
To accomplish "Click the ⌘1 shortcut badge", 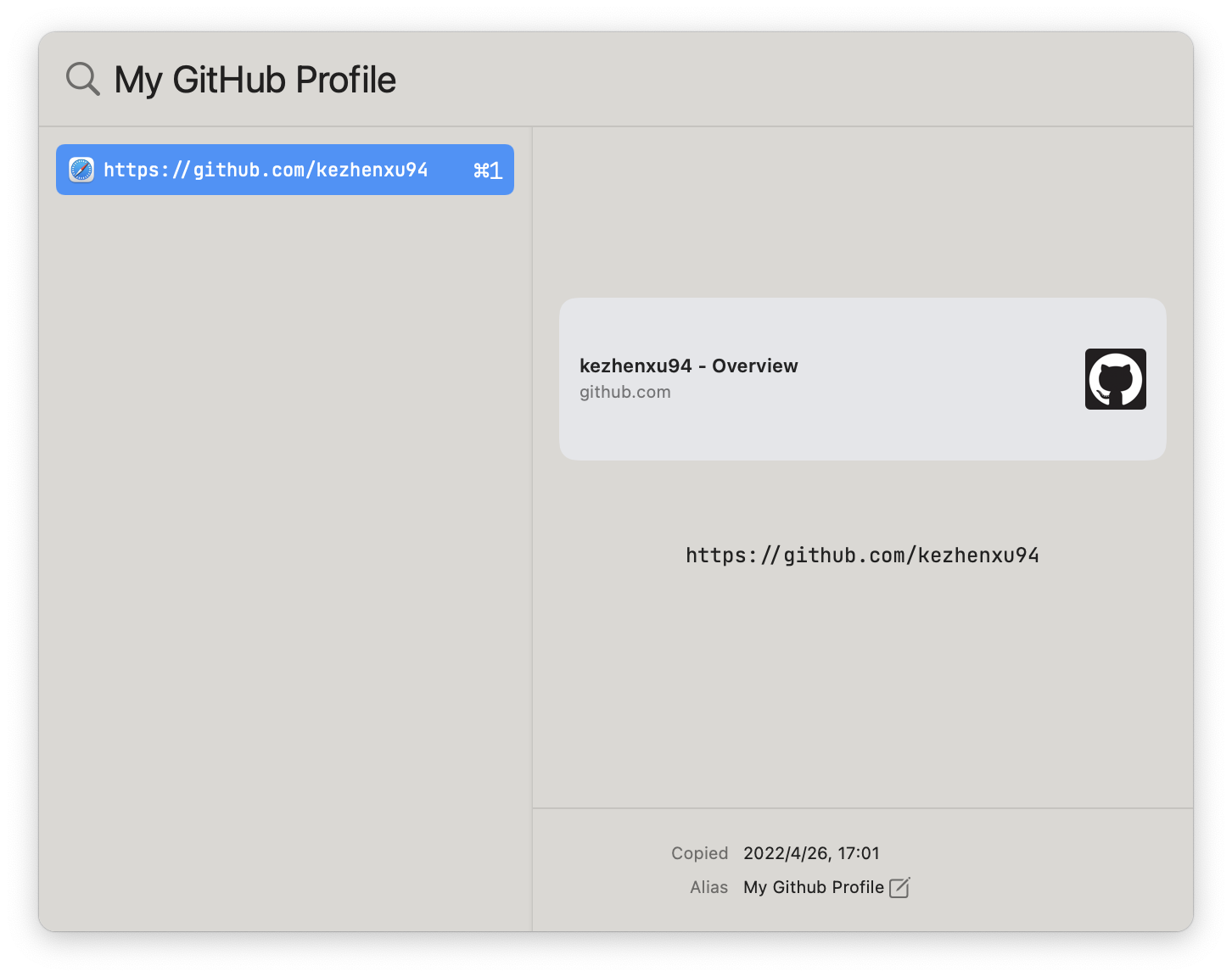I will point(488,170).
